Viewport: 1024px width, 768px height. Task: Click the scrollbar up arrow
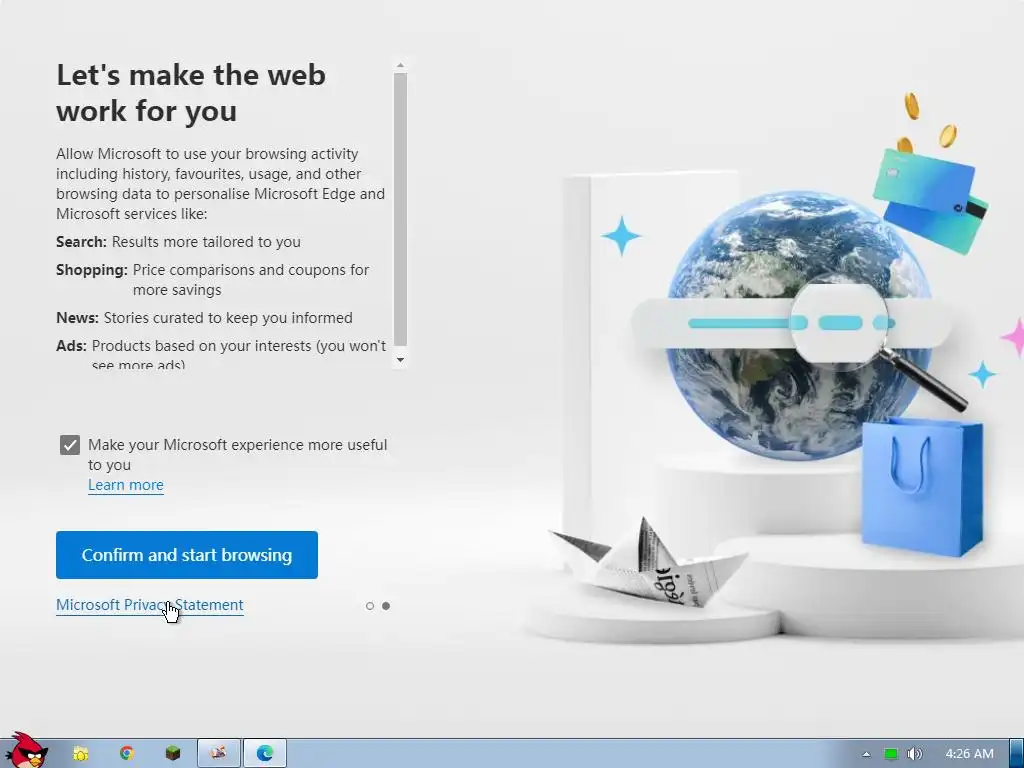pyautogui.click(x=400, y=65)
